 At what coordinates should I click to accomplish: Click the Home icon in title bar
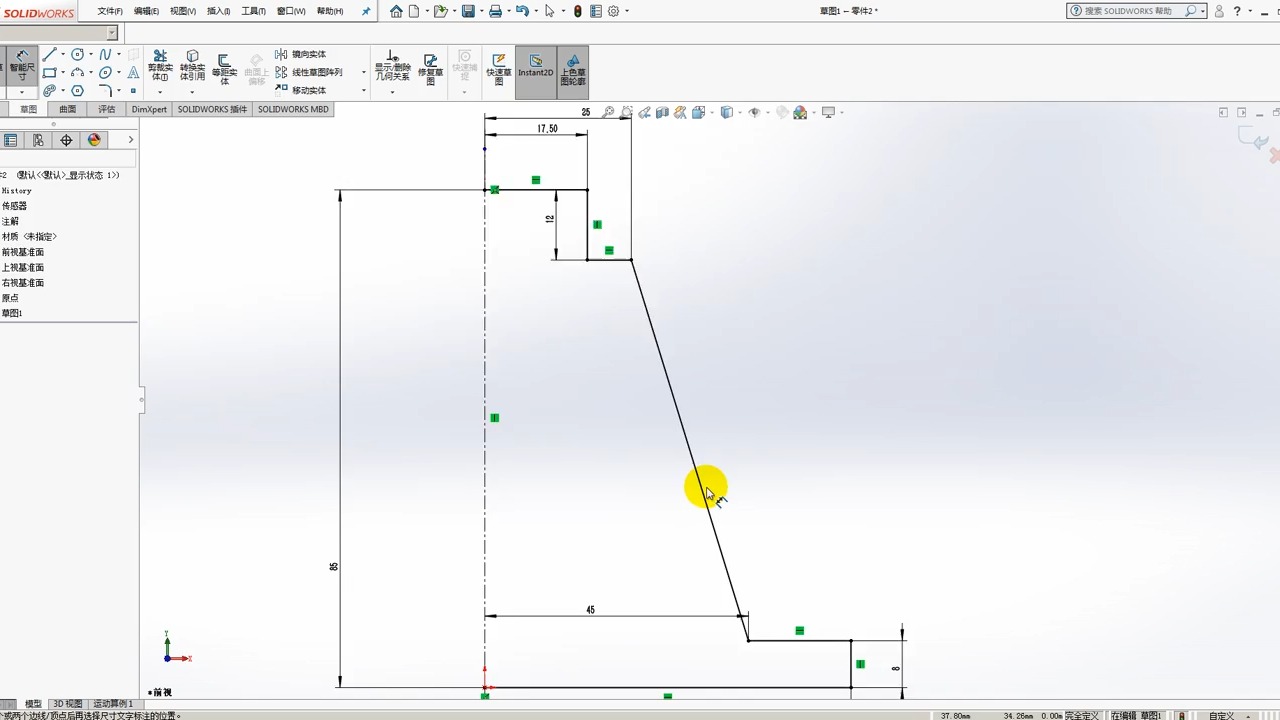click(396, 11)
